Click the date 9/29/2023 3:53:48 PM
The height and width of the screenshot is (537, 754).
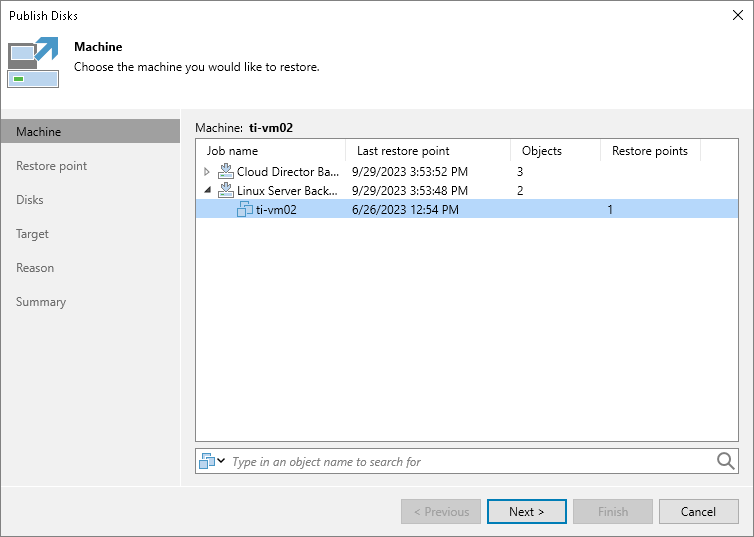(410, 191)
